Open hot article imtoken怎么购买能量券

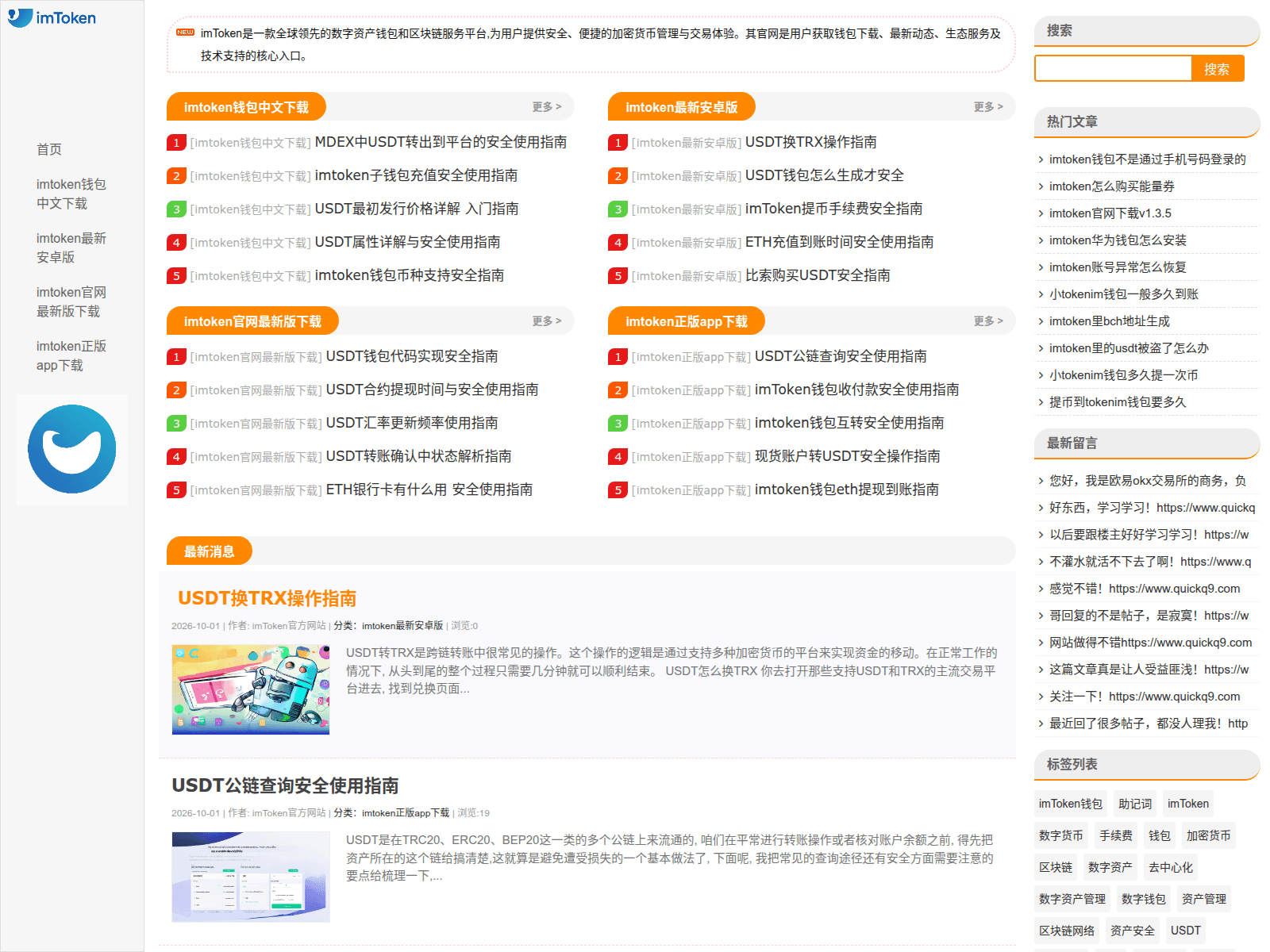(x=1112, y=186)
